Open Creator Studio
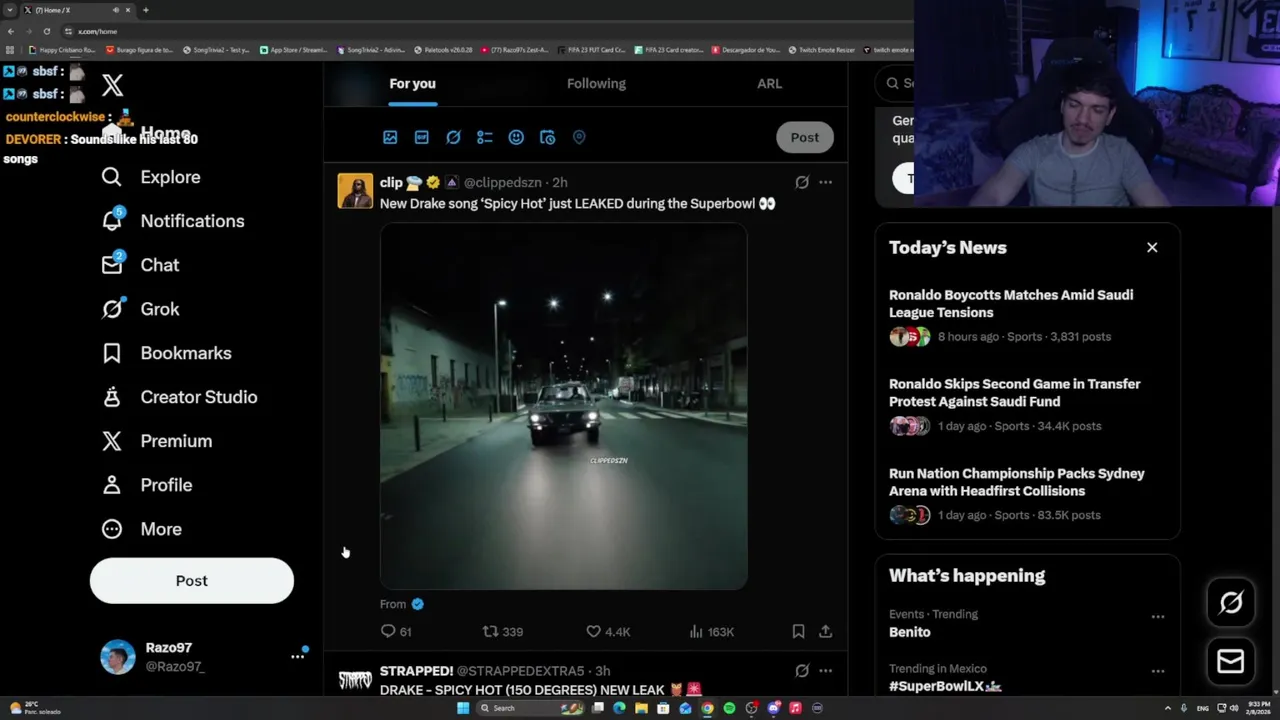Viewport: 1280px width, 720px height. click(x=179, y=397)
